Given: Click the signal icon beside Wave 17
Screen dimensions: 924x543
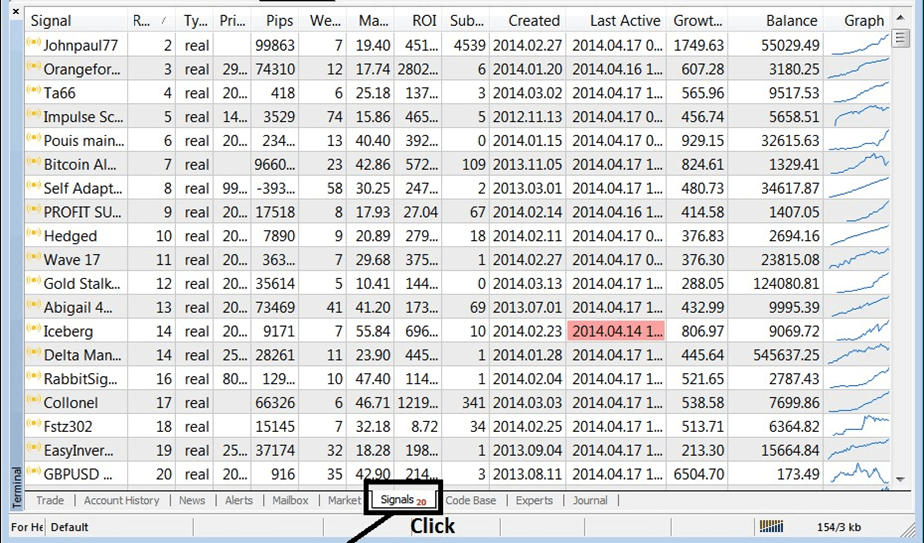Looking at the screenshot, I should (33, 258).
